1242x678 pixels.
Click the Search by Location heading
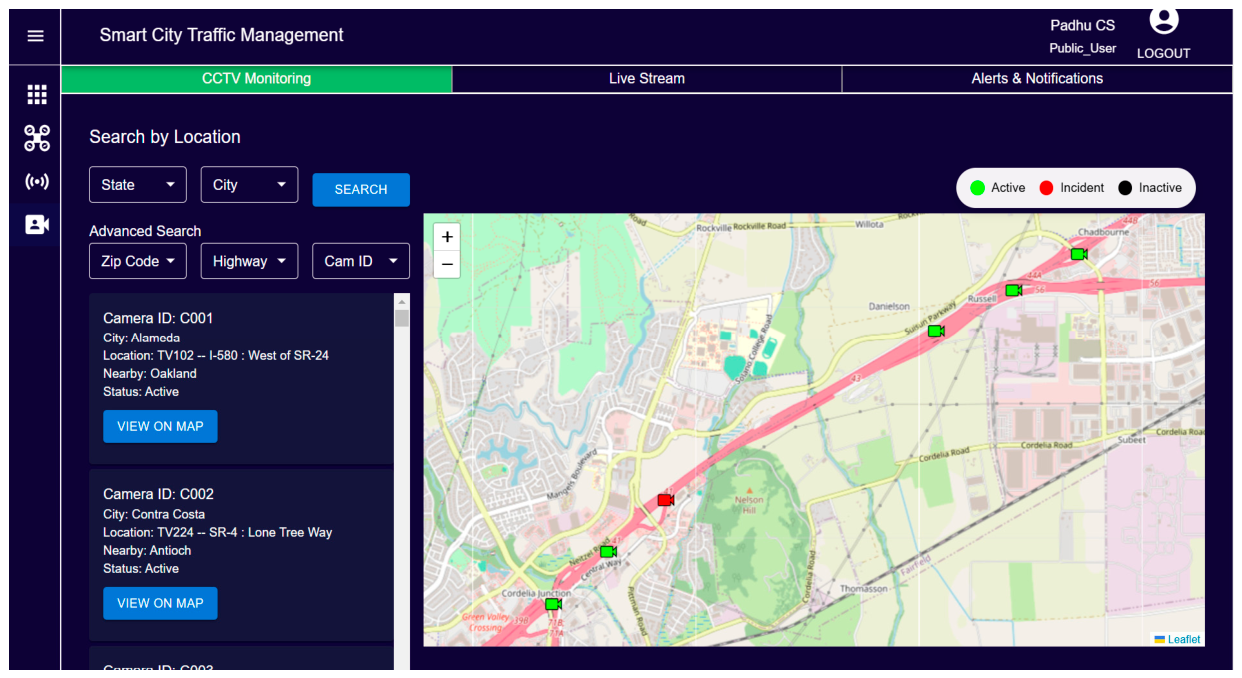pyautogui.click(x=165, y=137)
